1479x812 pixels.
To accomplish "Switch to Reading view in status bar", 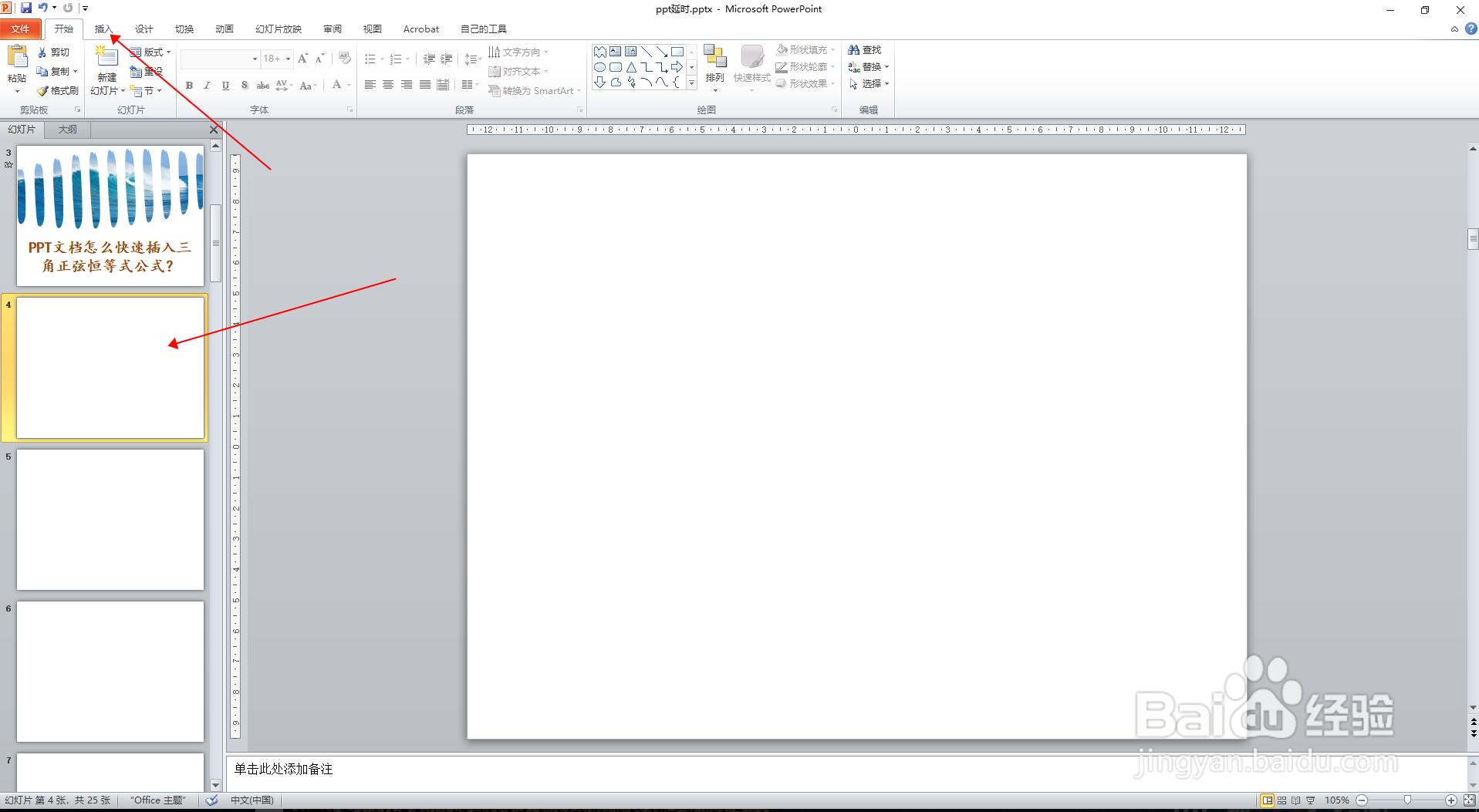I will pos(1296,800).
